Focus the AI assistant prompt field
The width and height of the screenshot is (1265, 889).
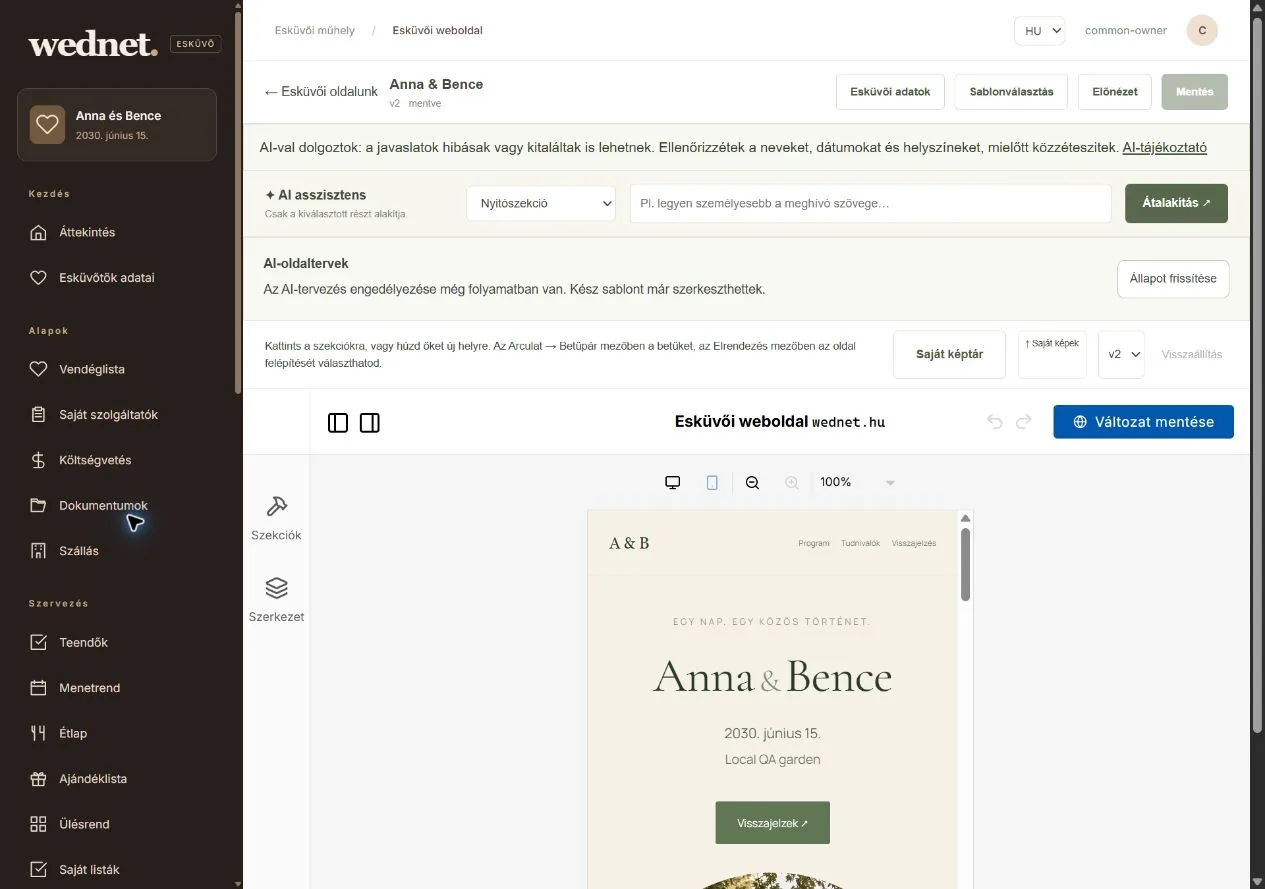[x=870, y=203]
